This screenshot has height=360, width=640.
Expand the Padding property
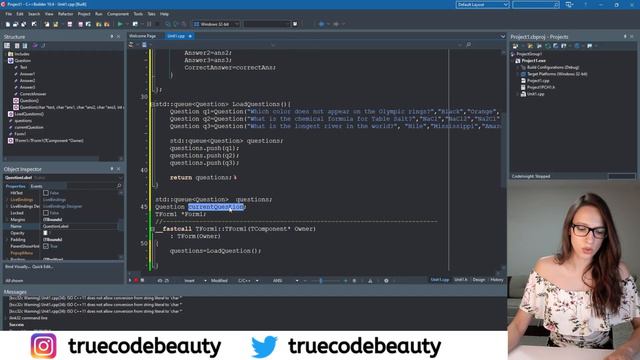coord(7,240)
